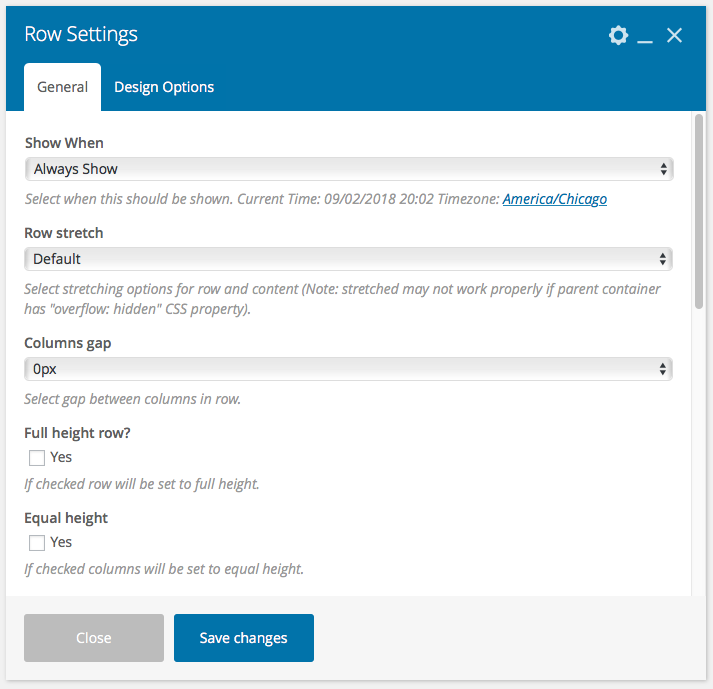Switch to the General tab
The width and height of the screenshot is (713, 689).
(x=63, y=87)
